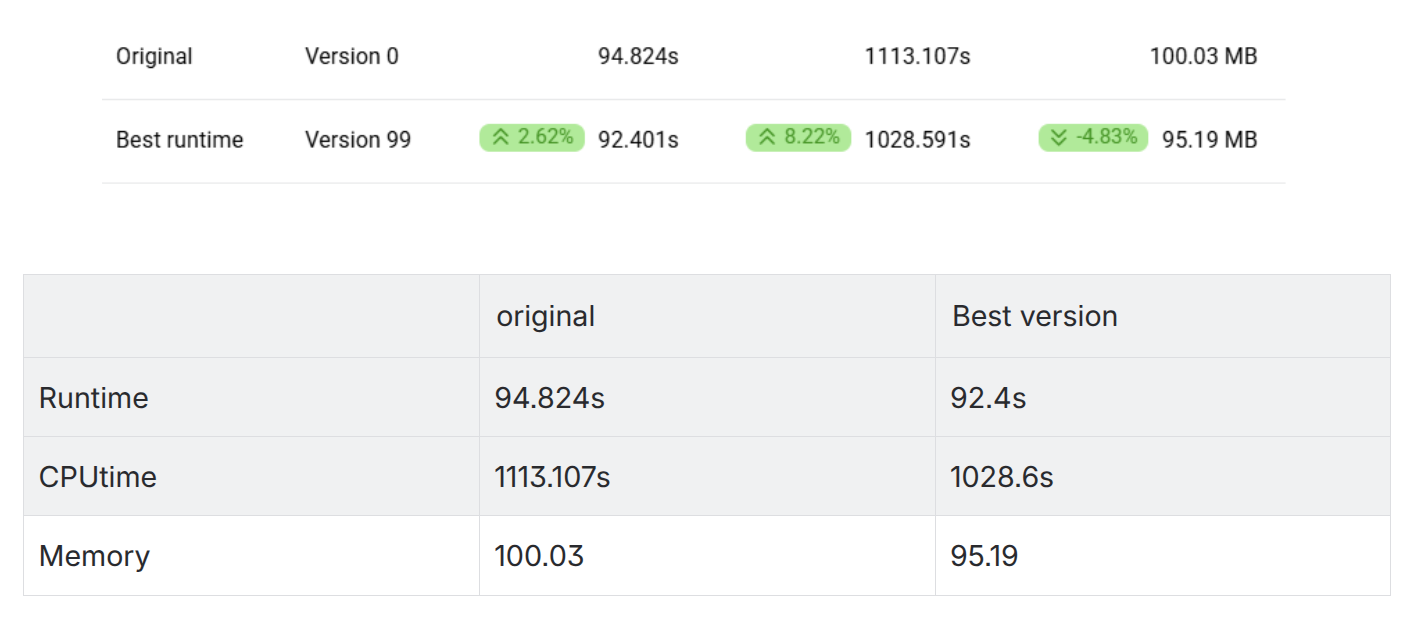Screen dimensions: 1419x618
Task: Click the up-arrow icon in the 8.22% badge
Action: click(766, 138)
